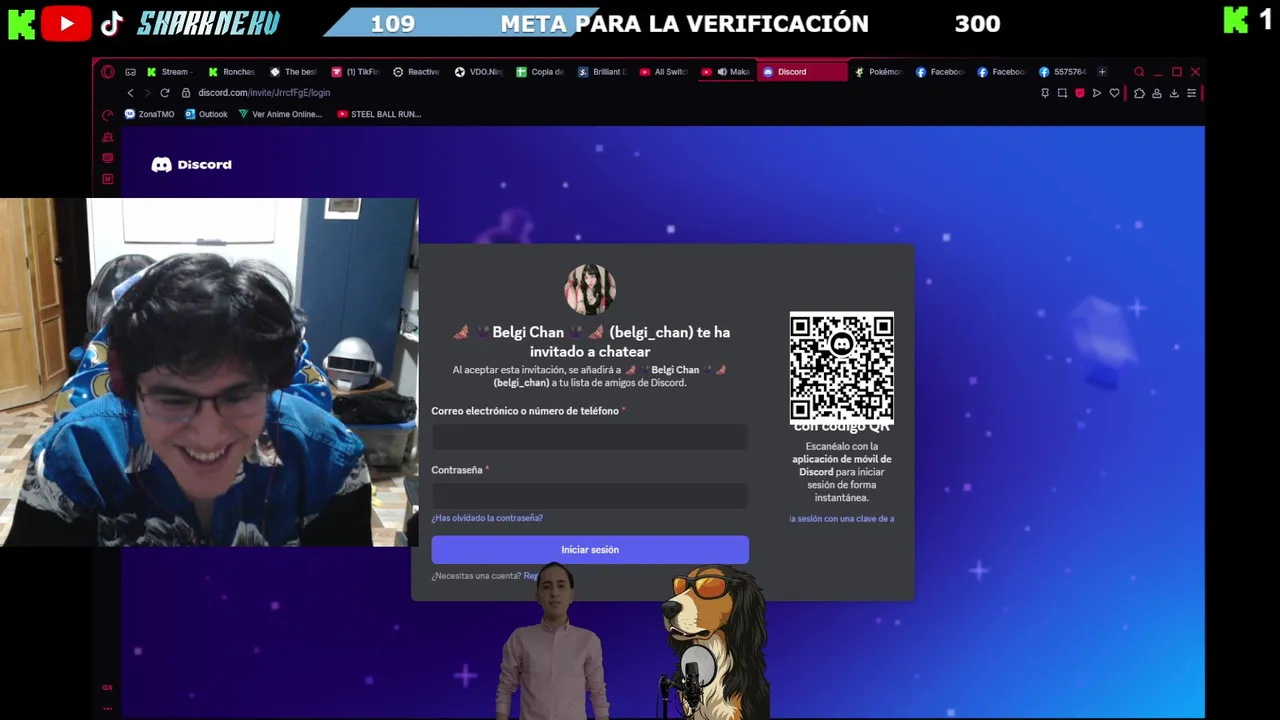1280x720 pixels.
Task: Click the TikTok logo in stream overlay
Action: tap(112, 23)
